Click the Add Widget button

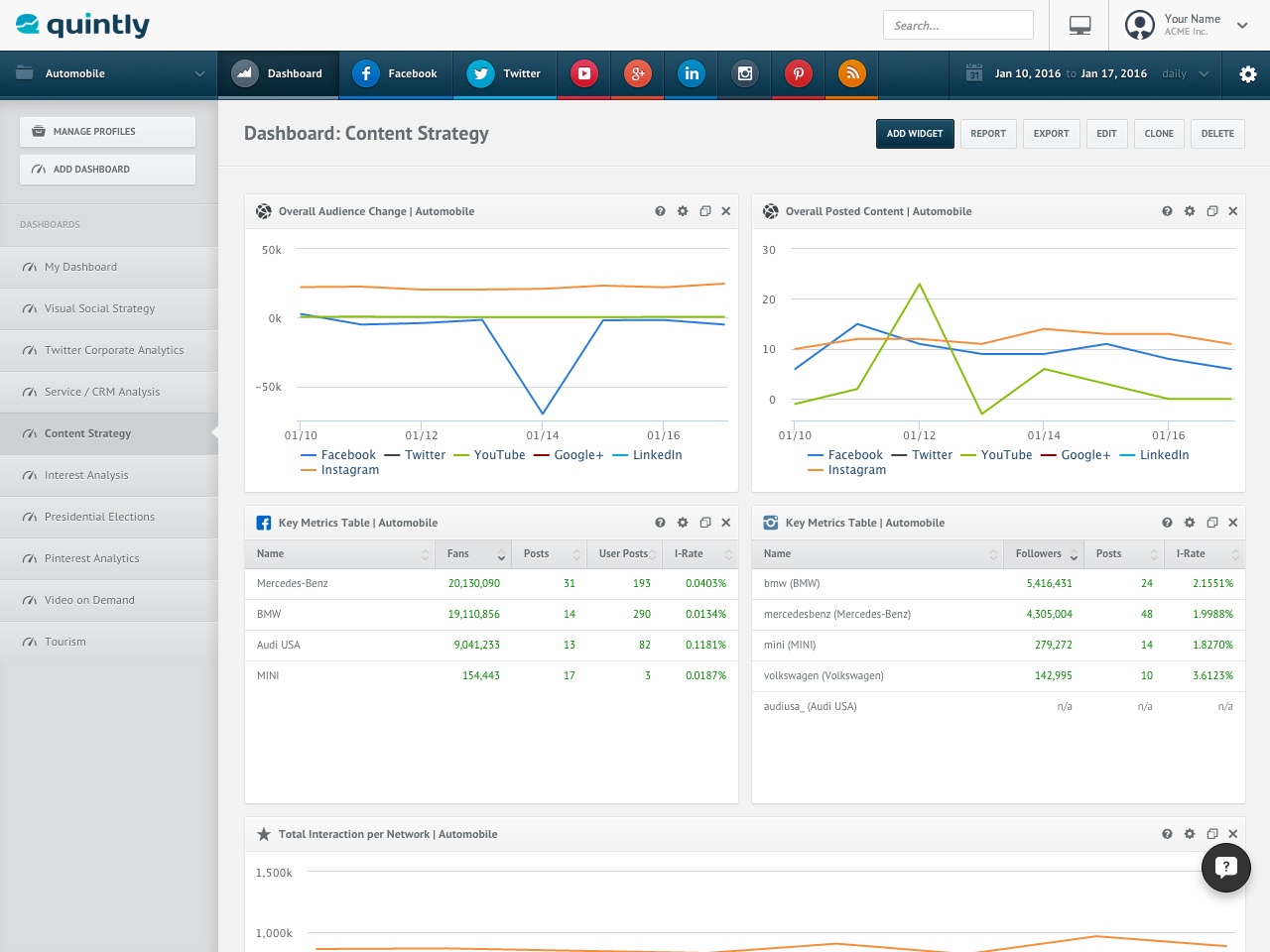[915, 134]
